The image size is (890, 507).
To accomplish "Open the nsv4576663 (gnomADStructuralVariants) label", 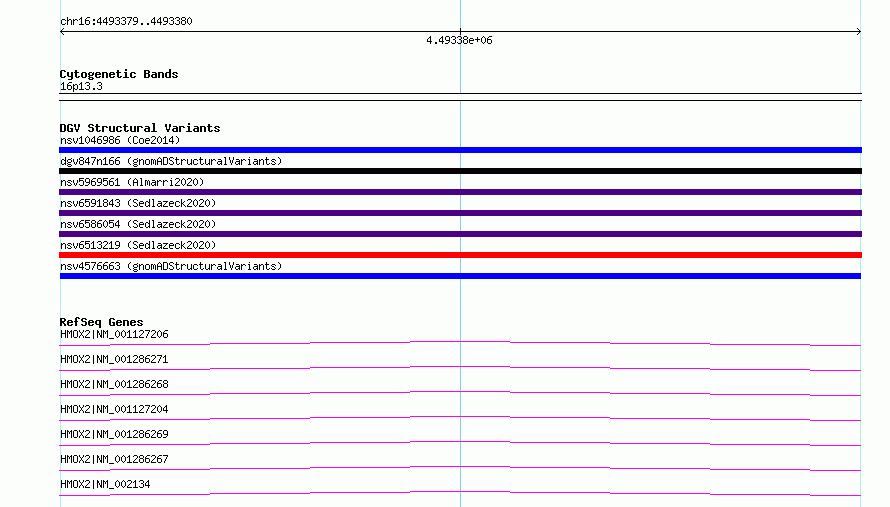I will point(171,266).
